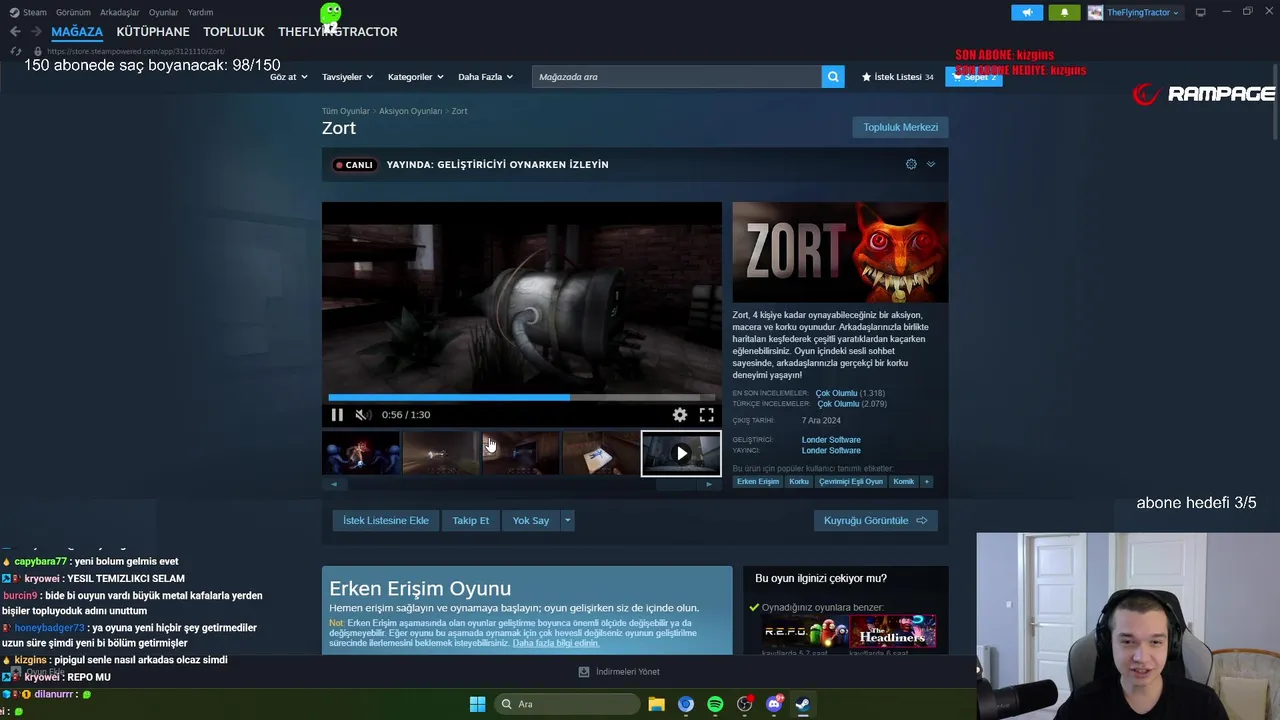The image size is (1280, 720).
Task: Open 'Tüm Oyunlar' breadcrumb
Action: click(346, 111)
